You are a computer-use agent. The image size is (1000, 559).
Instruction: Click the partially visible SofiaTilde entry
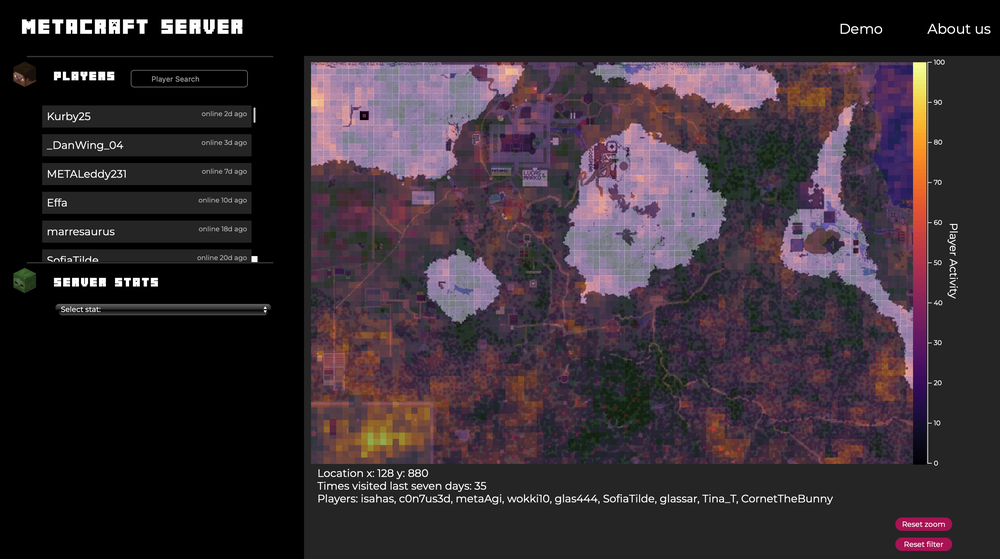(x=146, y=258)
